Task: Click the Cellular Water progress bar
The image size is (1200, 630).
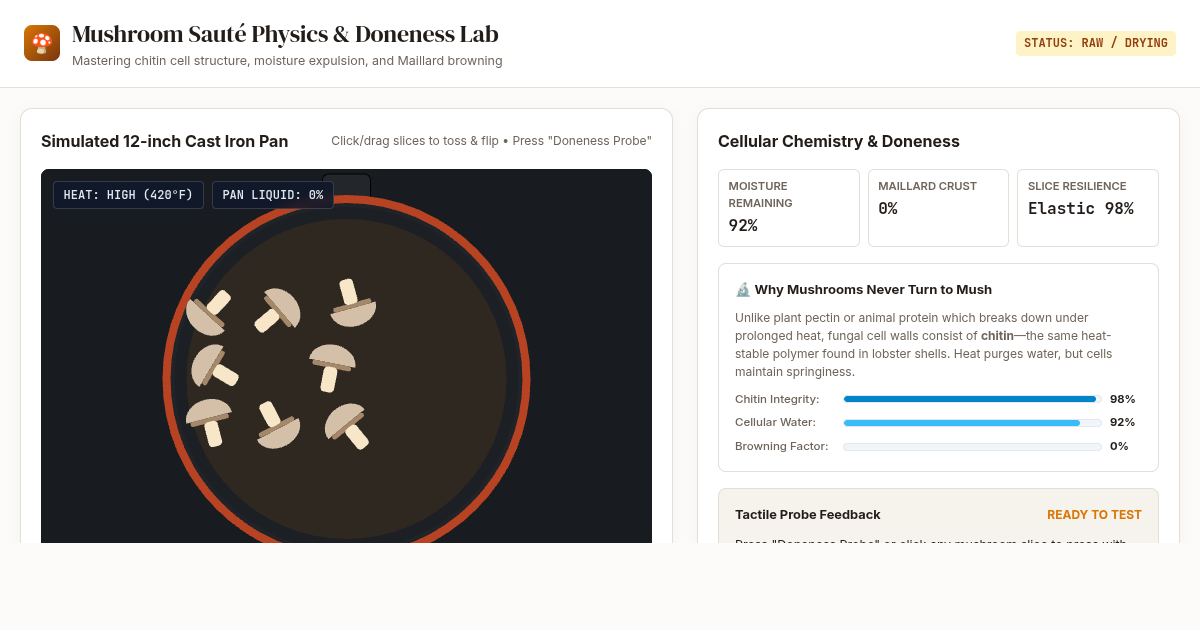Action: tap(972, 423)
